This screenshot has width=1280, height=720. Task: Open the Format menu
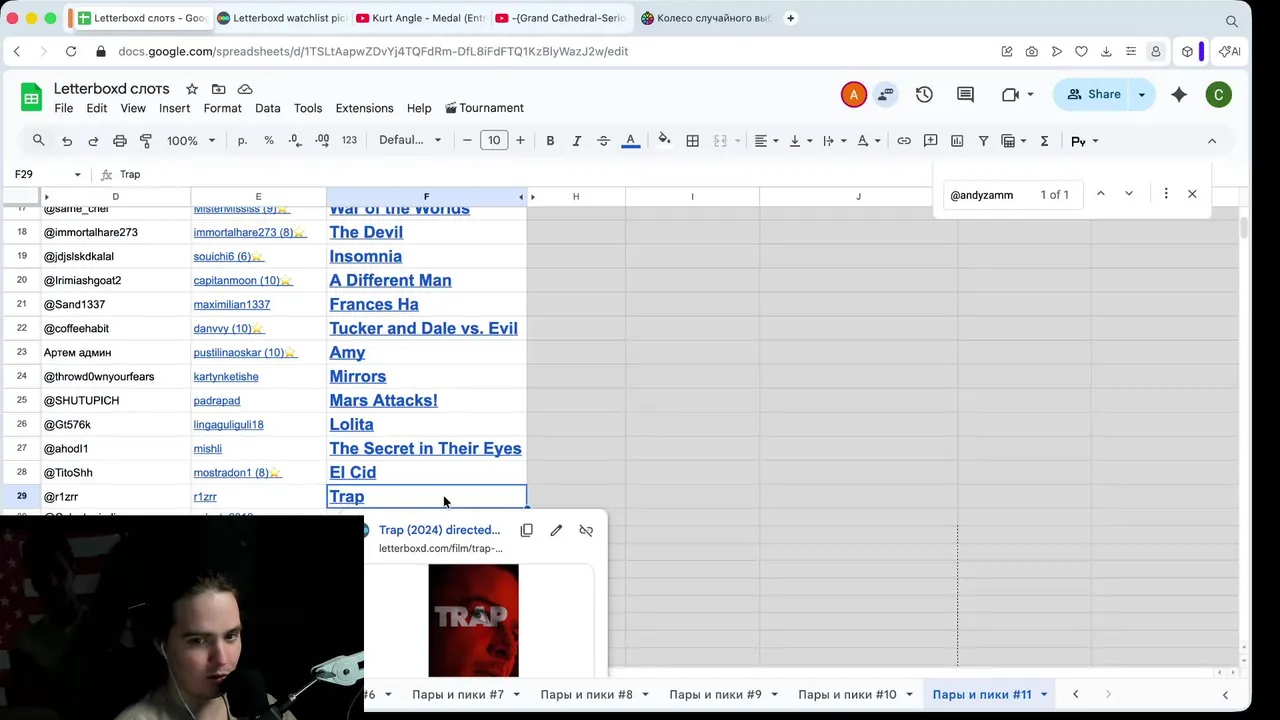coord(223,108)
